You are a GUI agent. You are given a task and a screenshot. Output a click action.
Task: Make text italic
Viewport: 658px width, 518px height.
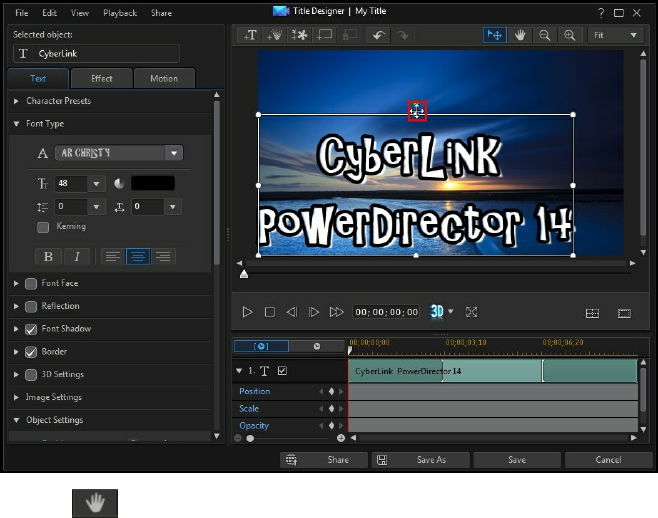click(x=77, y=256)
